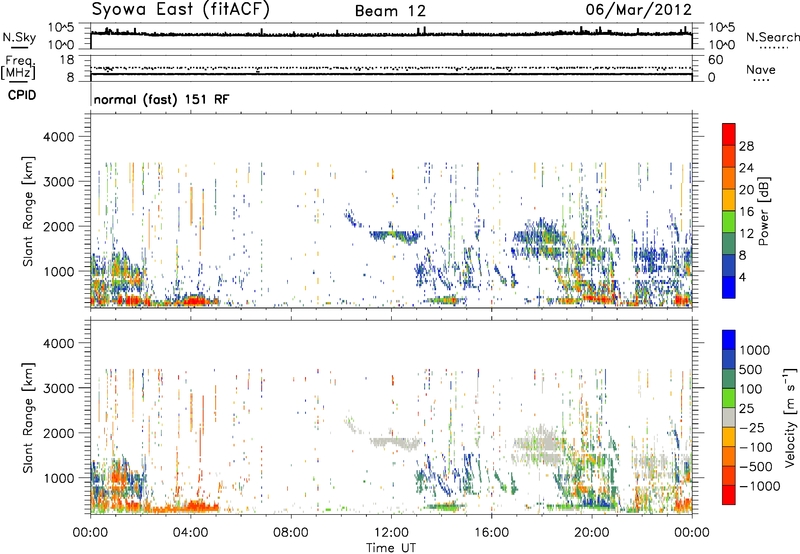Image resolution: width=800 pixels, height=554 pixels.
Task: Click the "Time UT" axis label
Action: pyautogui.click(x=391, y=548)
